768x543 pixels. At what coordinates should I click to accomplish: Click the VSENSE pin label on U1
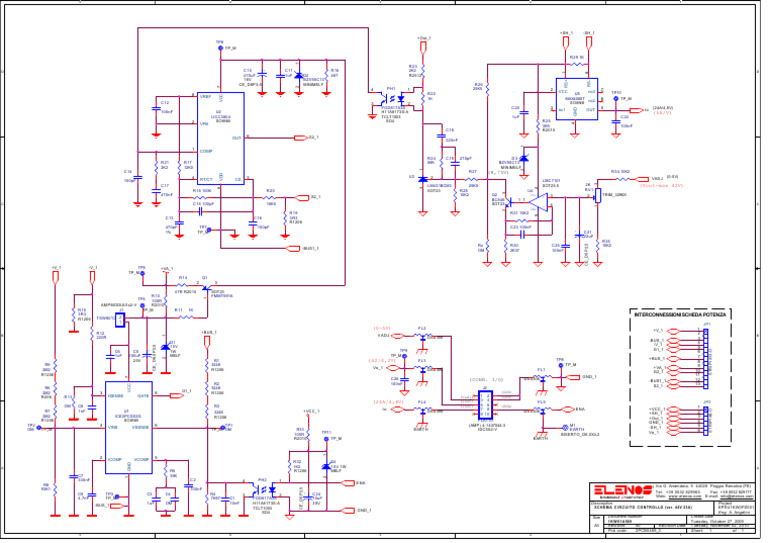pos(140,428)
